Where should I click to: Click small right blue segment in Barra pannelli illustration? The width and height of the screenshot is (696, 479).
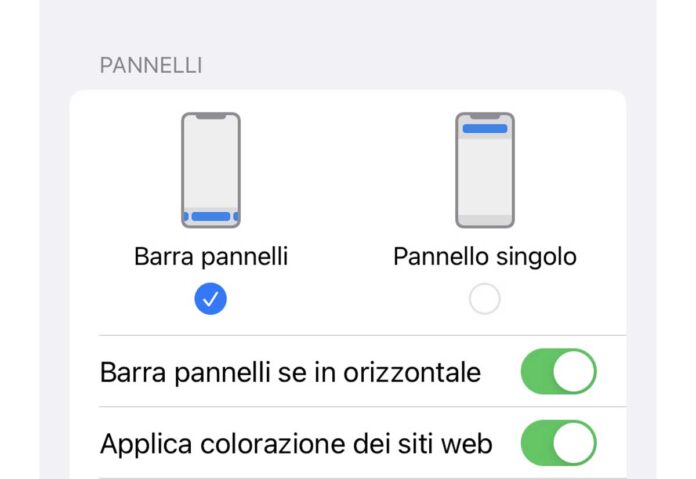tap(237, 216)
